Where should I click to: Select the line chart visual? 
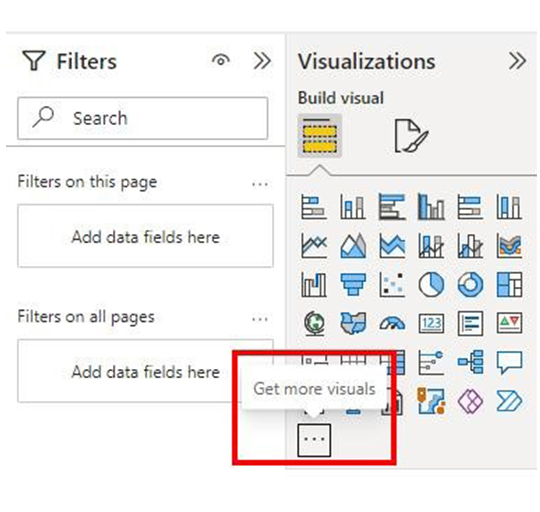[x=313, y=245]
